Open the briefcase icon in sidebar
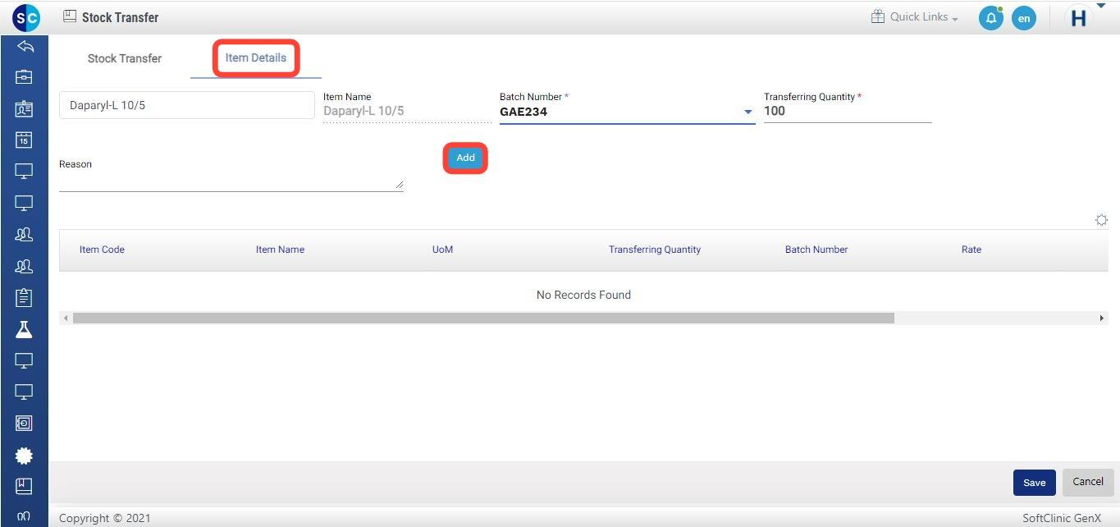Image resolution: width=1120 pixels, height=527 pixels. tap(24, 77)
